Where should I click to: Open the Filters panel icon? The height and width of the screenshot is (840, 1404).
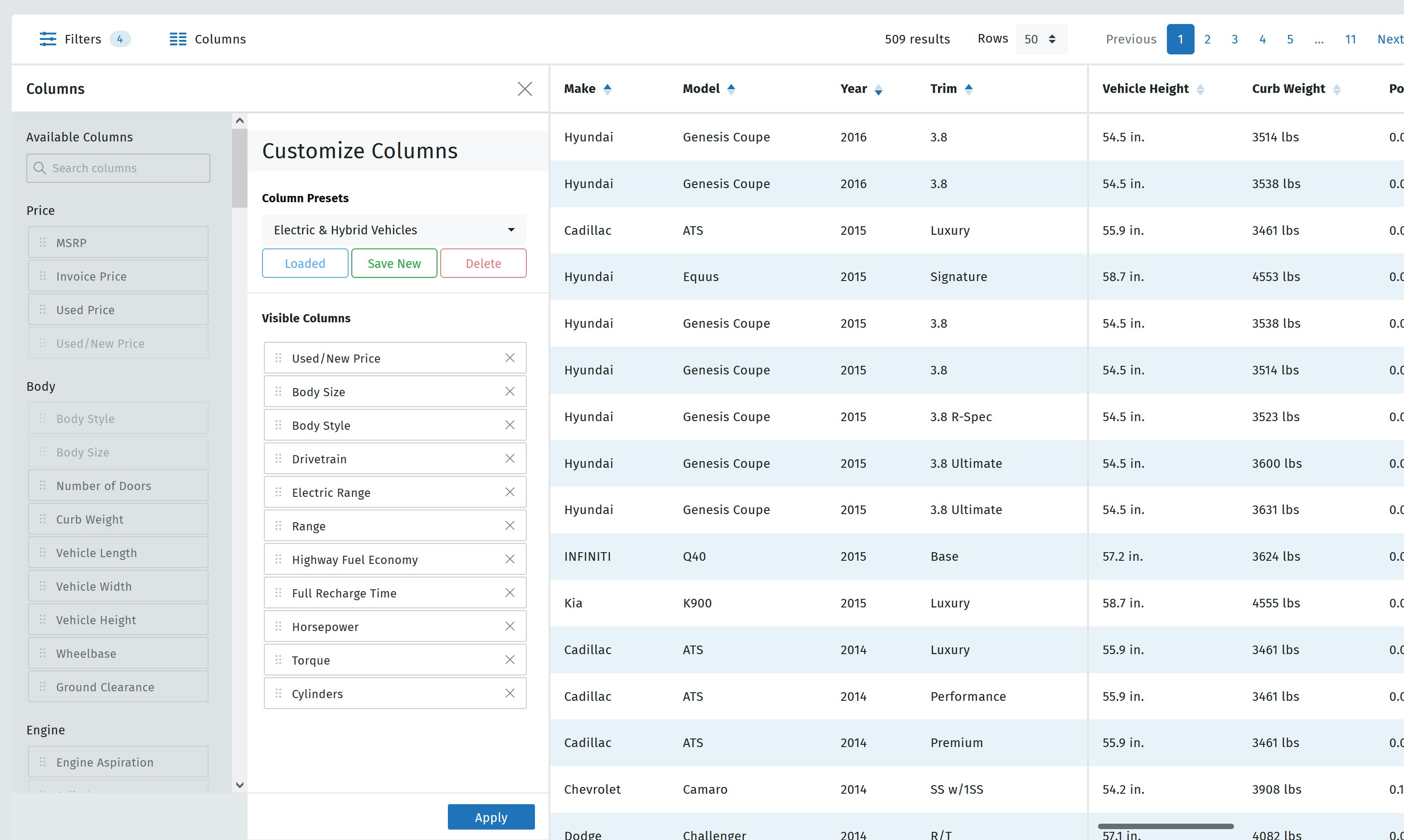pos(48,39)
